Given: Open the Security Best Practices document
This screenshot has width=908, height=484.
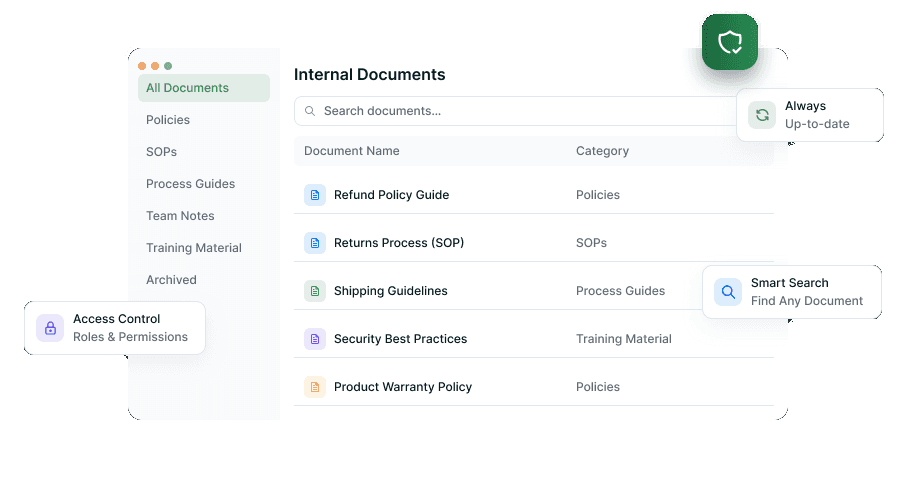Looking at the screenshot, I should pos(401,339).
